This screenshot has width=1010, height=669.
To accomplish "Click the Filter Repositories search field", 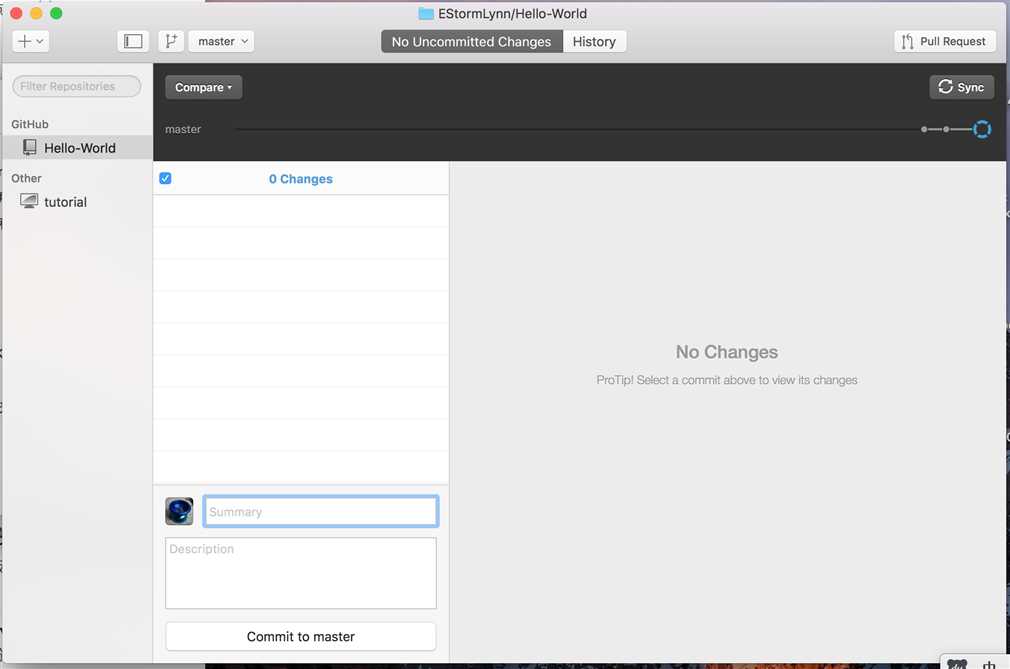I will click(77, 86).
